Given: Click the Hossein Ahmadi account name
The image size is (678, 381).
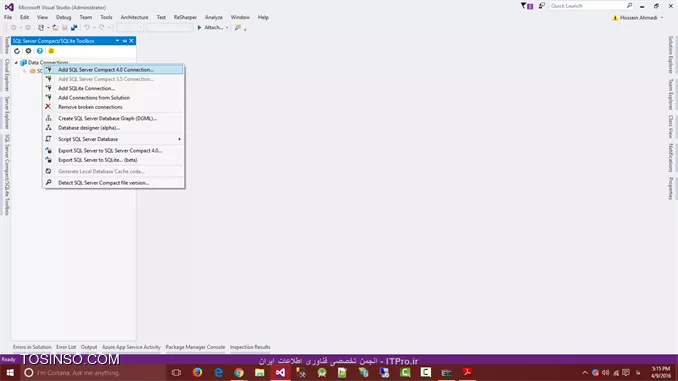Looking at the screenshot, I should pos(638,18).
